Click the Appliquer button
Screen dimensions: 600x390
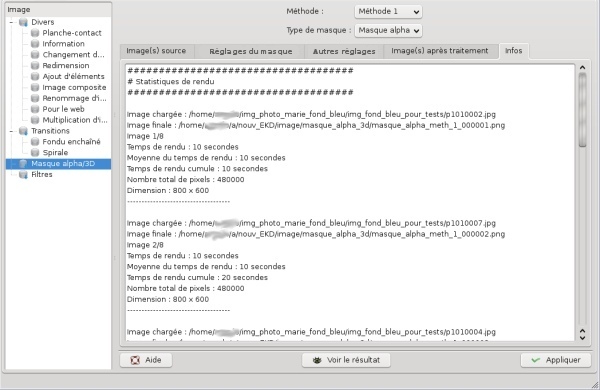556,360
